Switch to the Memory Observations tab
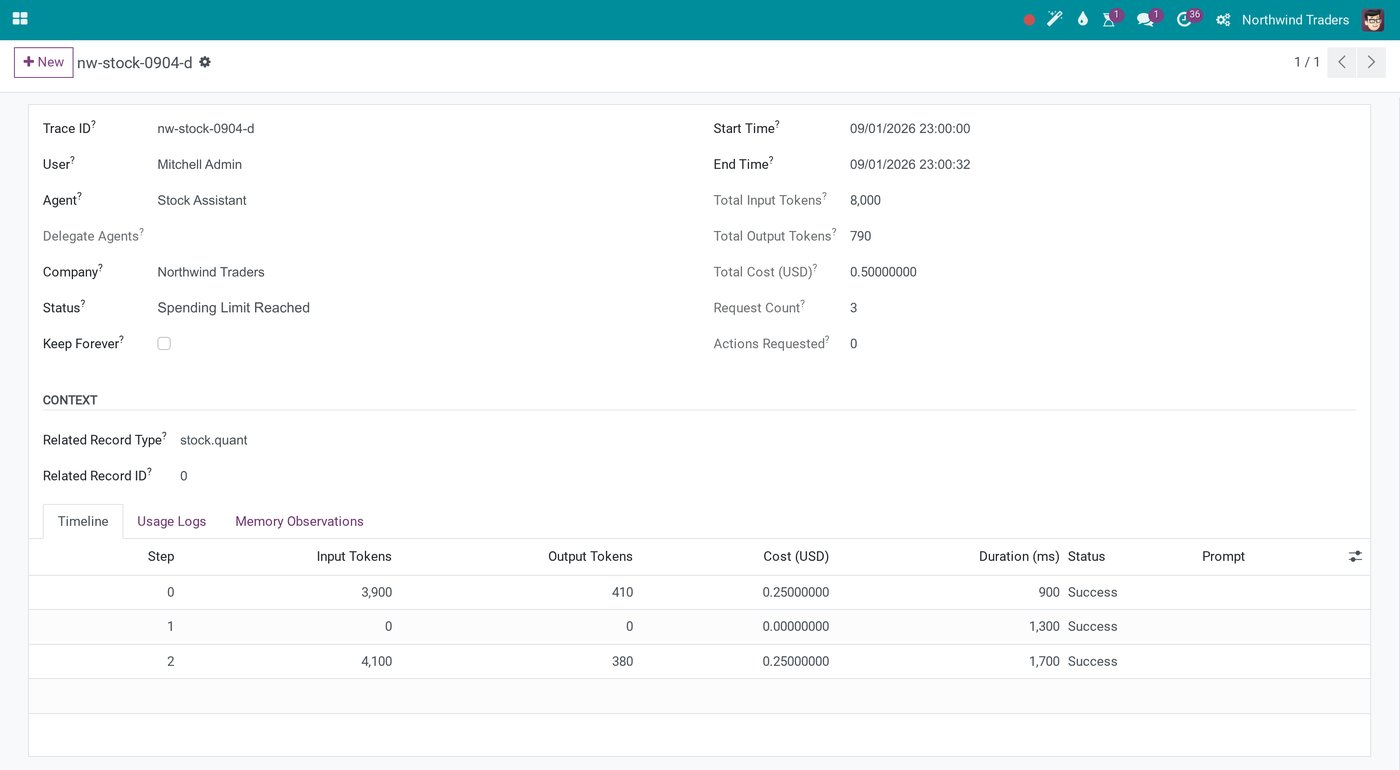This screenshot has height=770, width=1400. tap(299, 521)
